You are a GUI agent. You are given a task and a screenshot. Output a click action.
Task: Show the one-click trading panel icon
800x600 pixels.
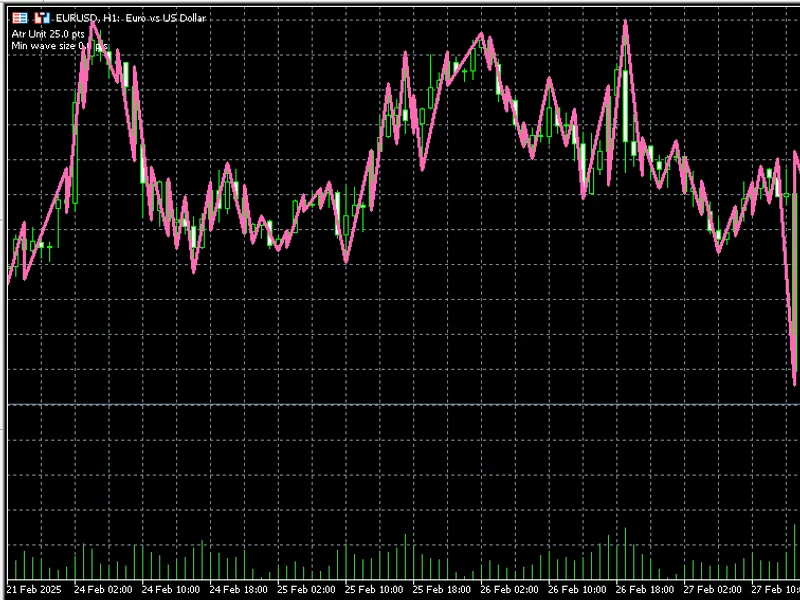tap(42, 18)
